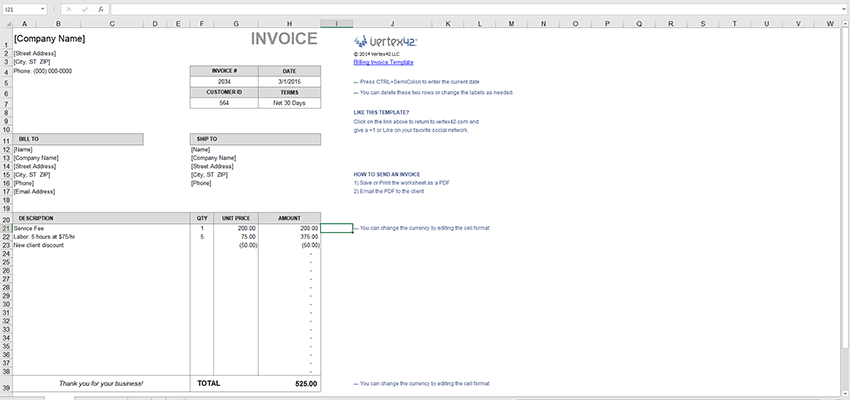Click the TOTAL amount cell 525.00
850x400 pixels.
pos(289,383)
